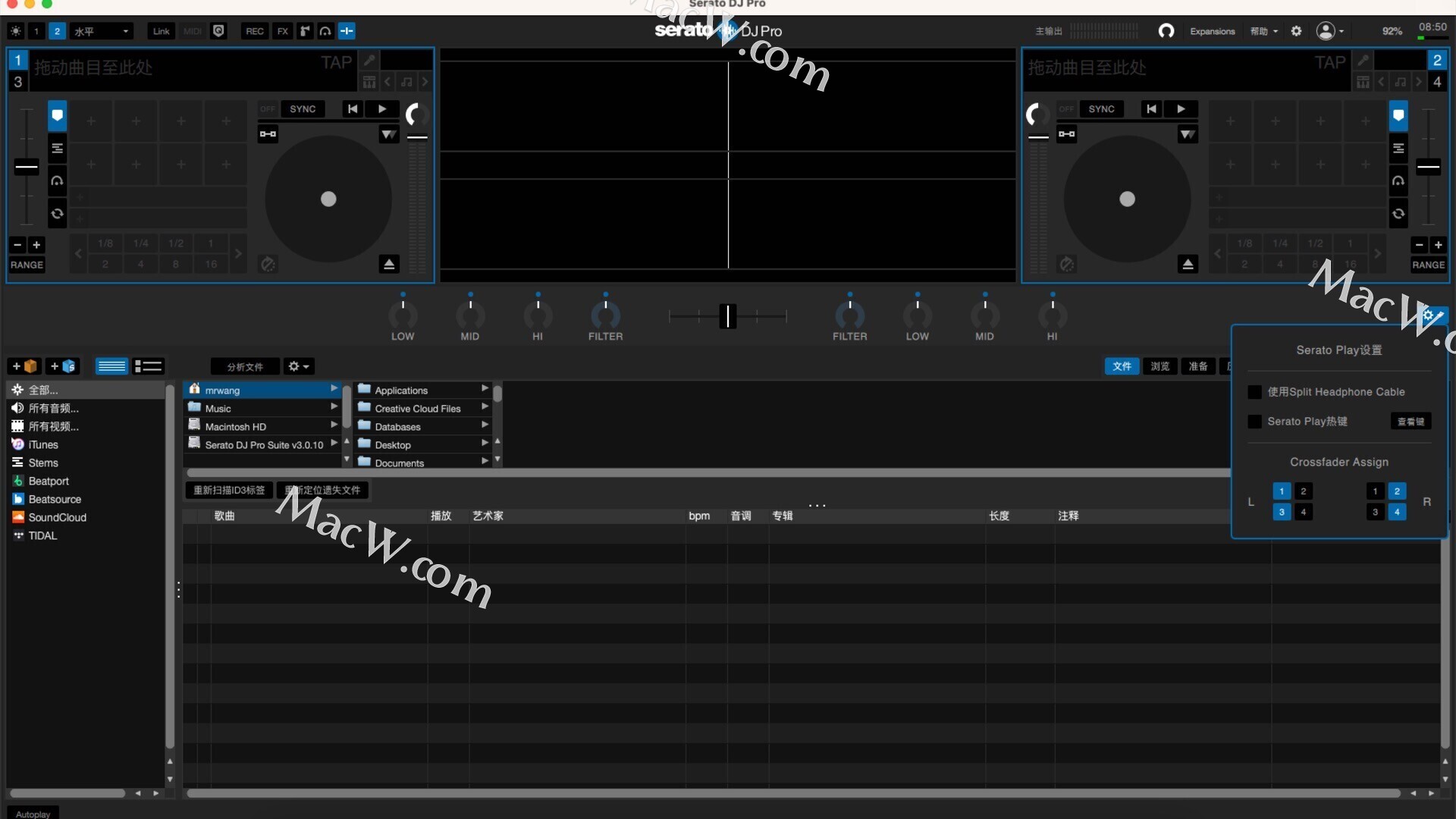Toggle Link button
Image resolution: width=1456 pixels, height=819 pixels.
pyautogui.click(x=161, y=31)
